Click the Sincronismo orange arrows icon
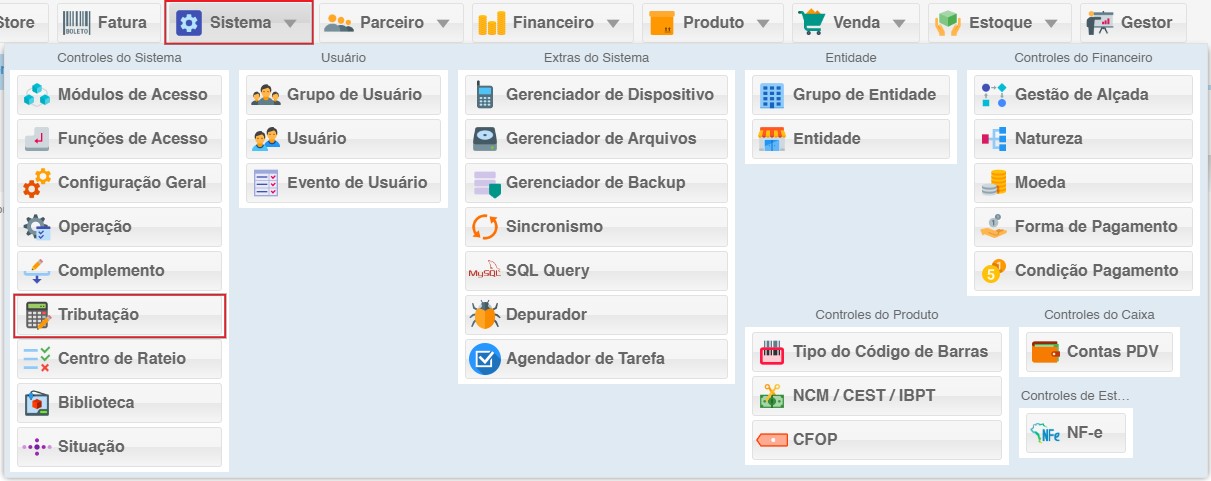Image resolution: width=1211 pixels, height=481 pixels. [484, 227]
